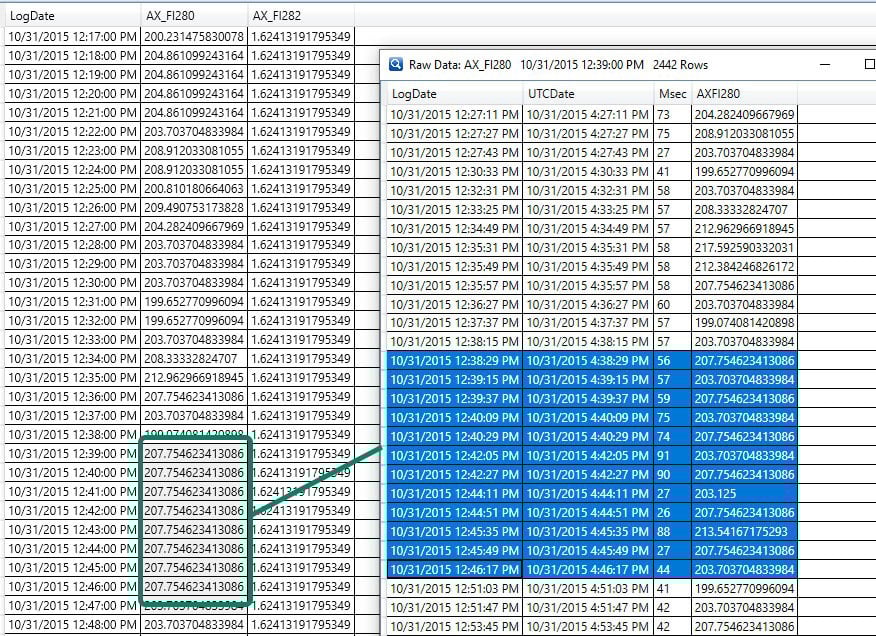Screen dimensions: 876x636
Task: Select main table row 10/31/2015 12:17:00 PM
Action: coord(179,37)
